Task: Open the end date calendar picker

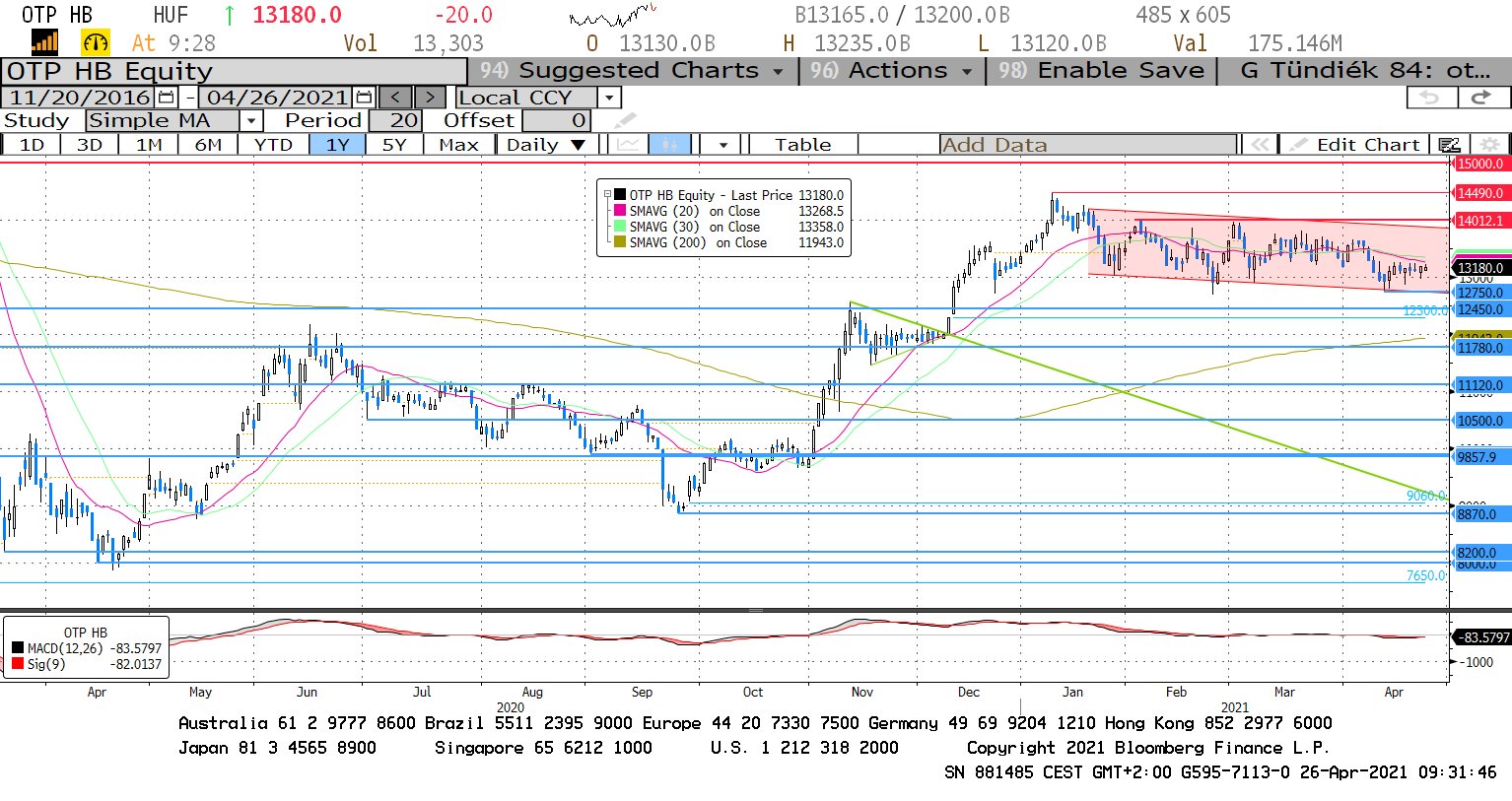Action: 365,98
